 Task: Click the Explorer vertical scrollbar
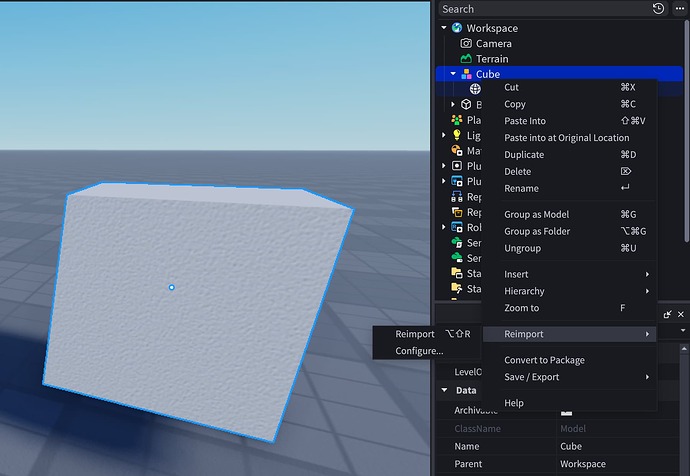(x=686, y=130)
